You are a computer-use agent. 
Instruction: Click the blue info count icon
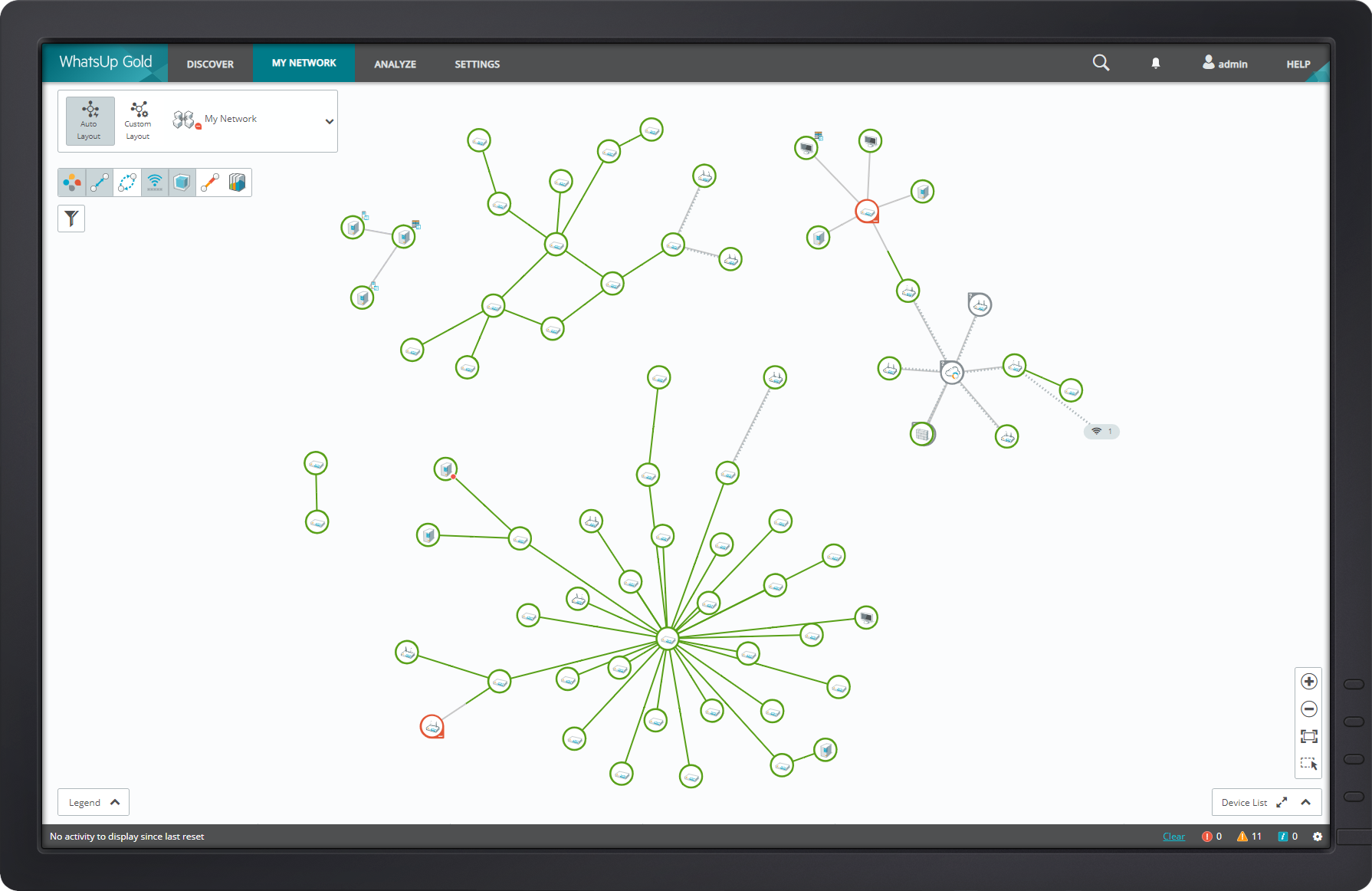[1282, 837]
